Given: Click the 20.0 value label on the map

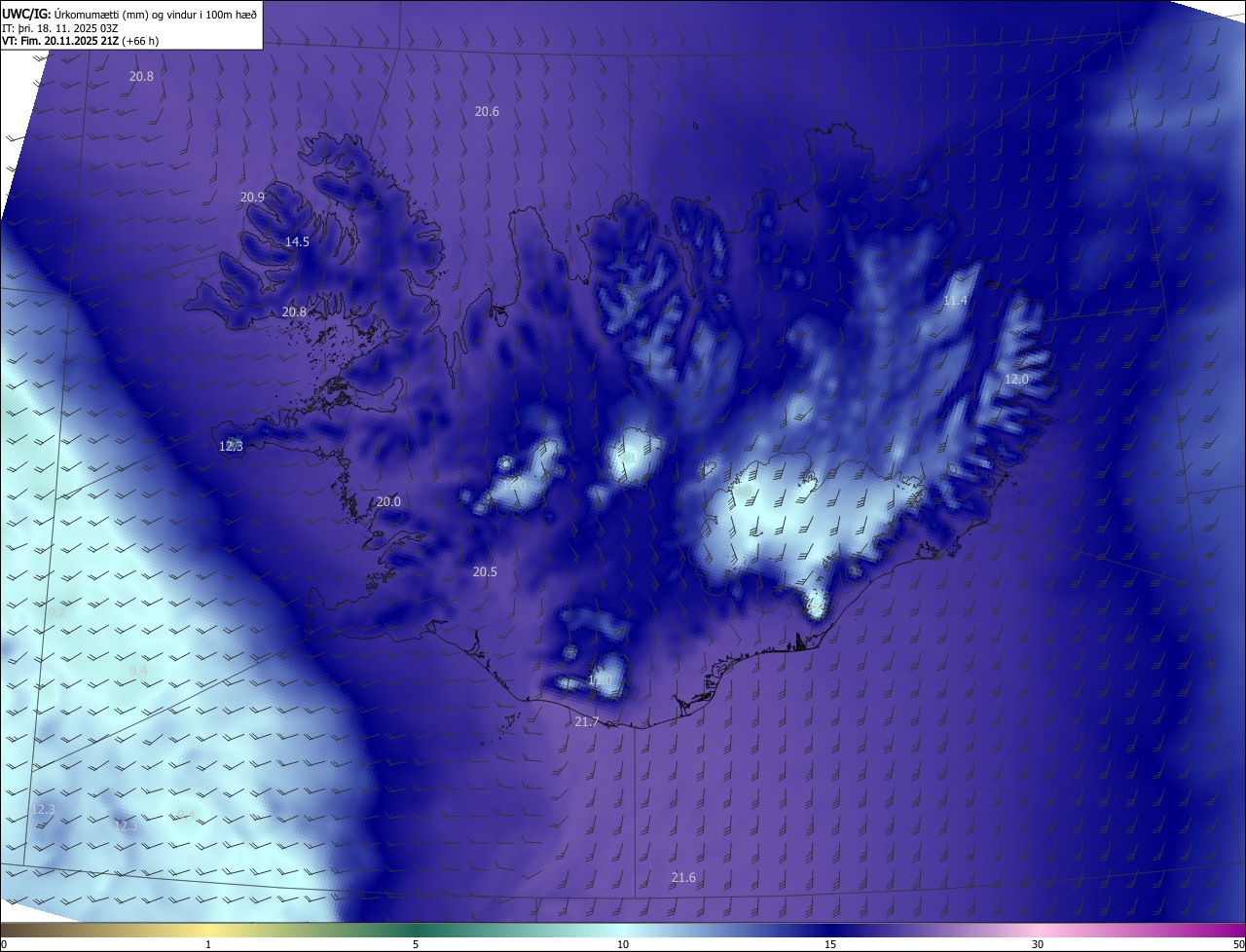Looking at the screenshot, I should click(388, 501).
